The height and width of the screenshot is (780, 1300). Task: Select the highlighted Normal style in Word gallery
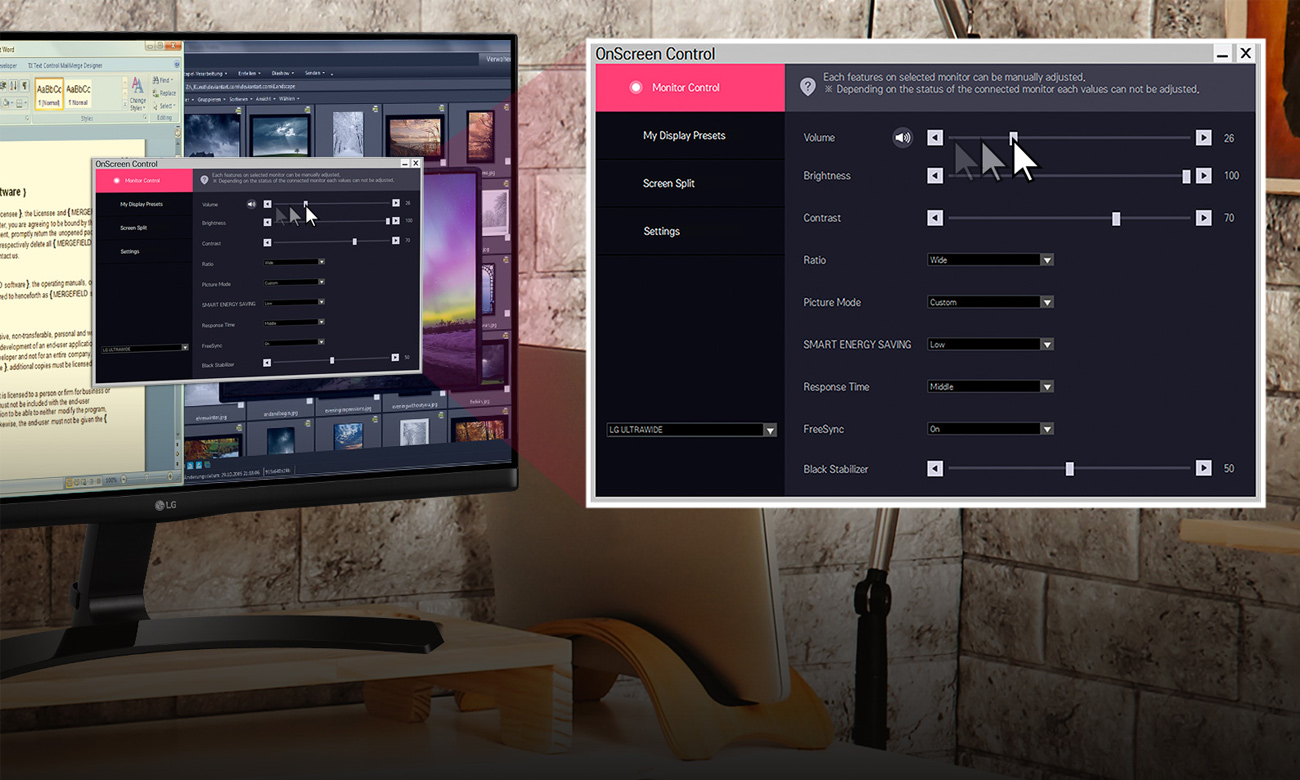tap(49, 94)
